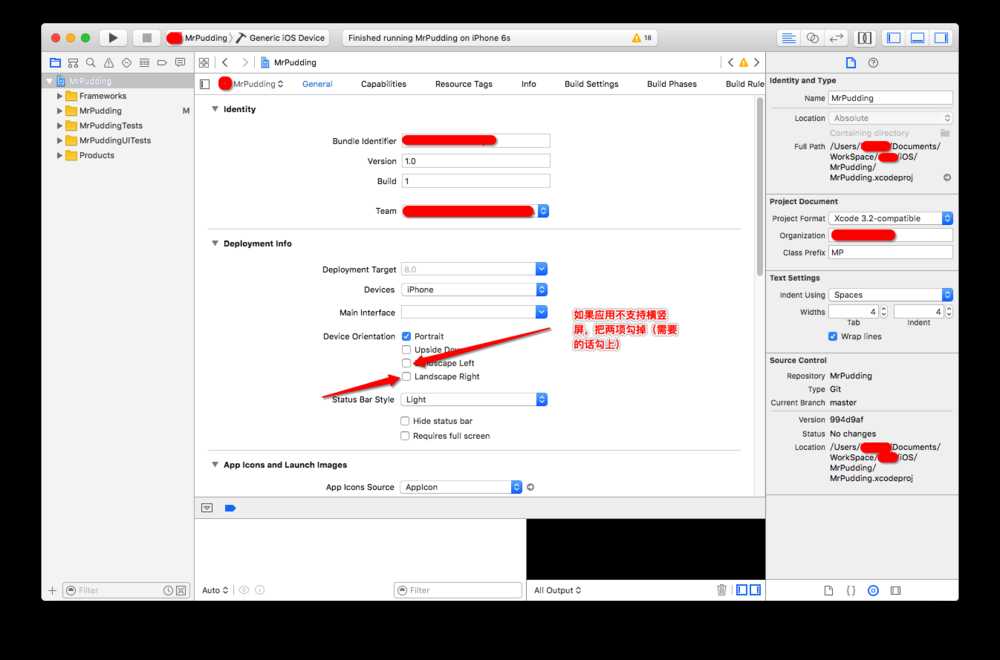Choose Generic iOS Device destination

281,38
